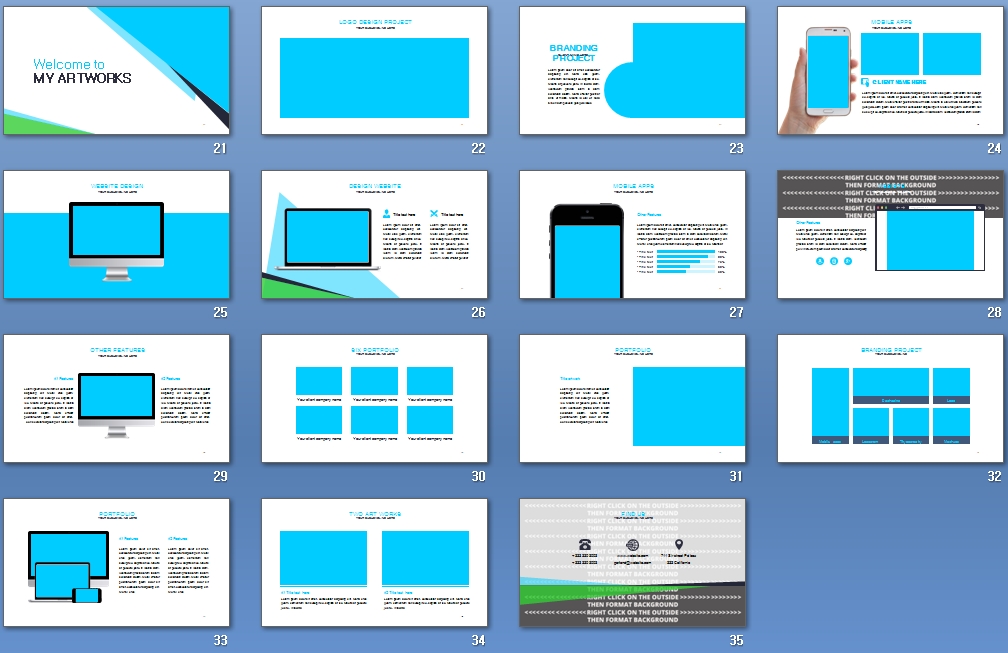Image resolution: width=1008 pixels, height=653 pixels.
Task: Select slide 27 with black iPhone mockup
Action: (633, 234)
